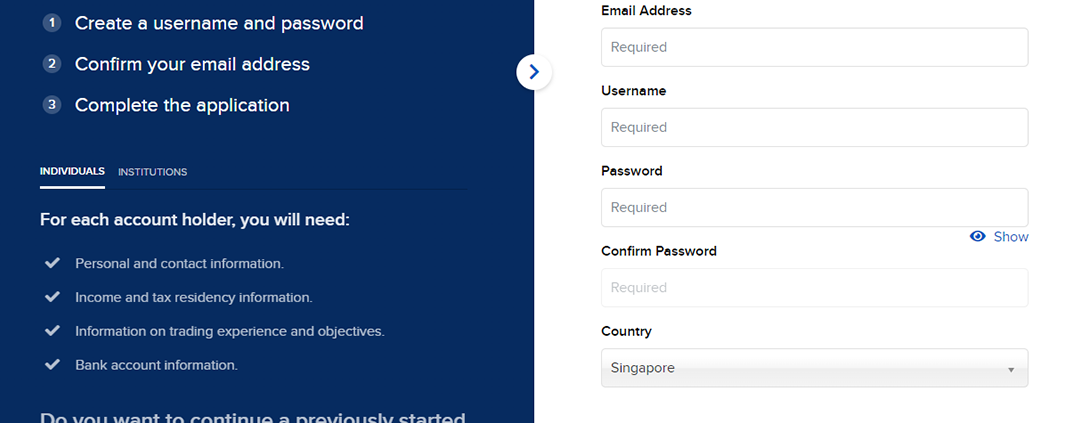
Task: Click the blue chevron arrow circle button
Action: [x=534, y=72]
